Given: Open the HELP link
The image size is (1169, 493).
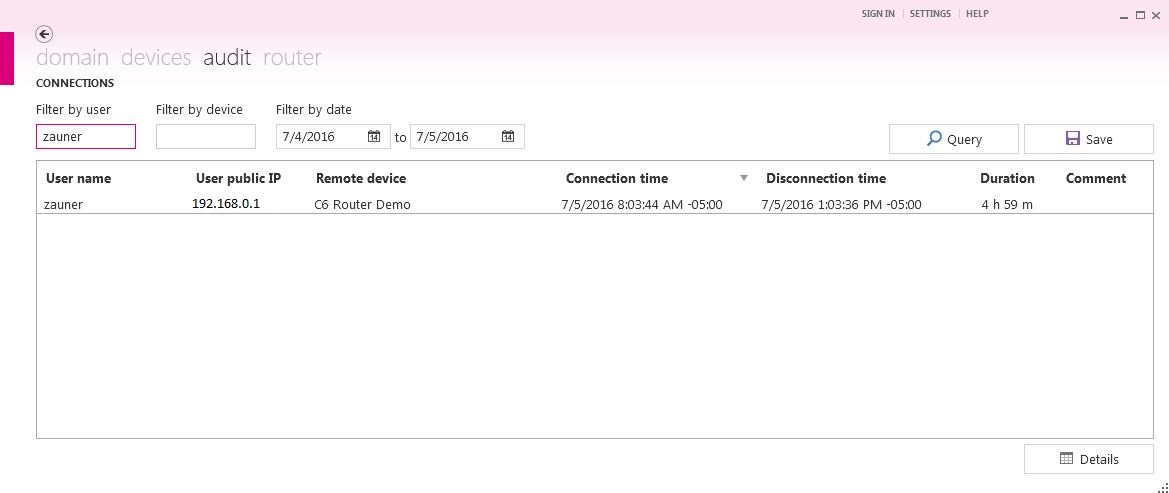Looking at the screenshot, I should [977, 13].
